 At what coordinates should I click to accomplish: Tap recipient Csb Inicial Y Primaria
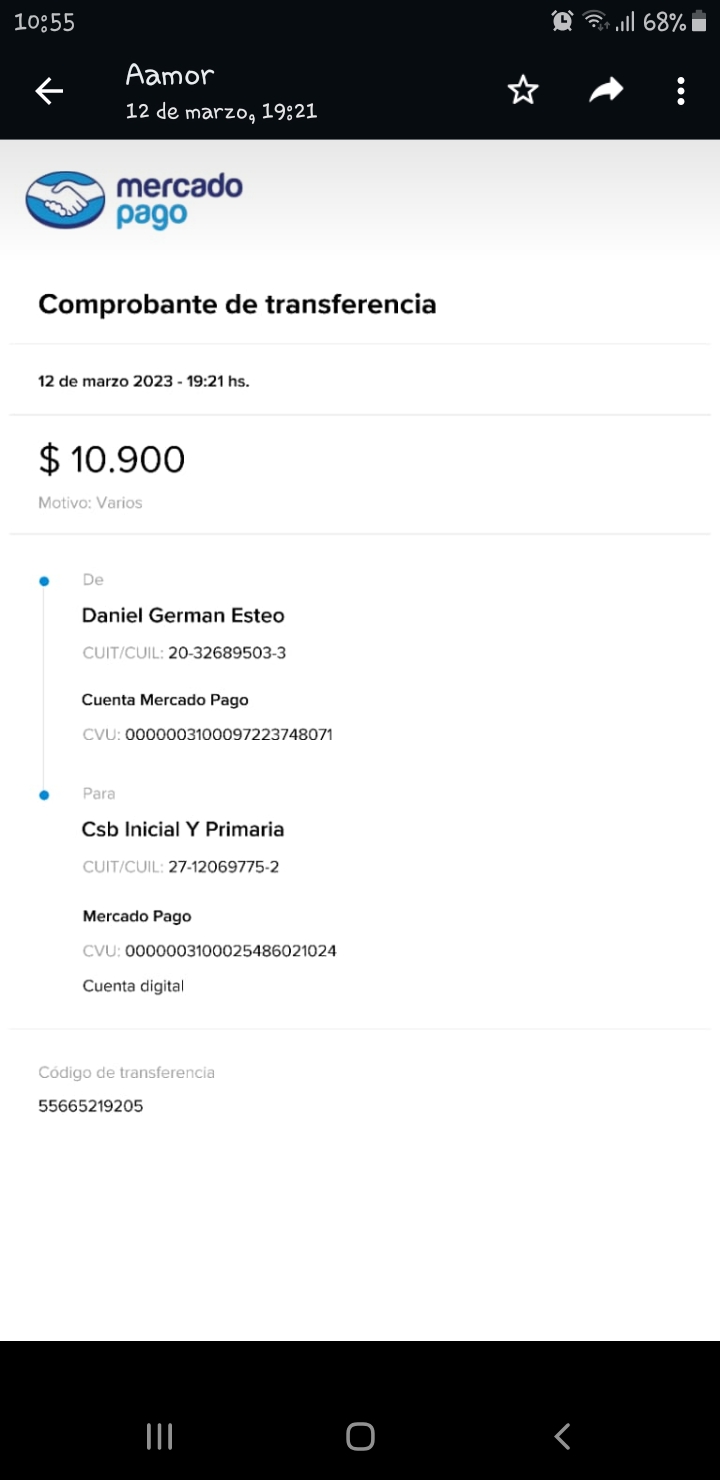click(183, 829)
